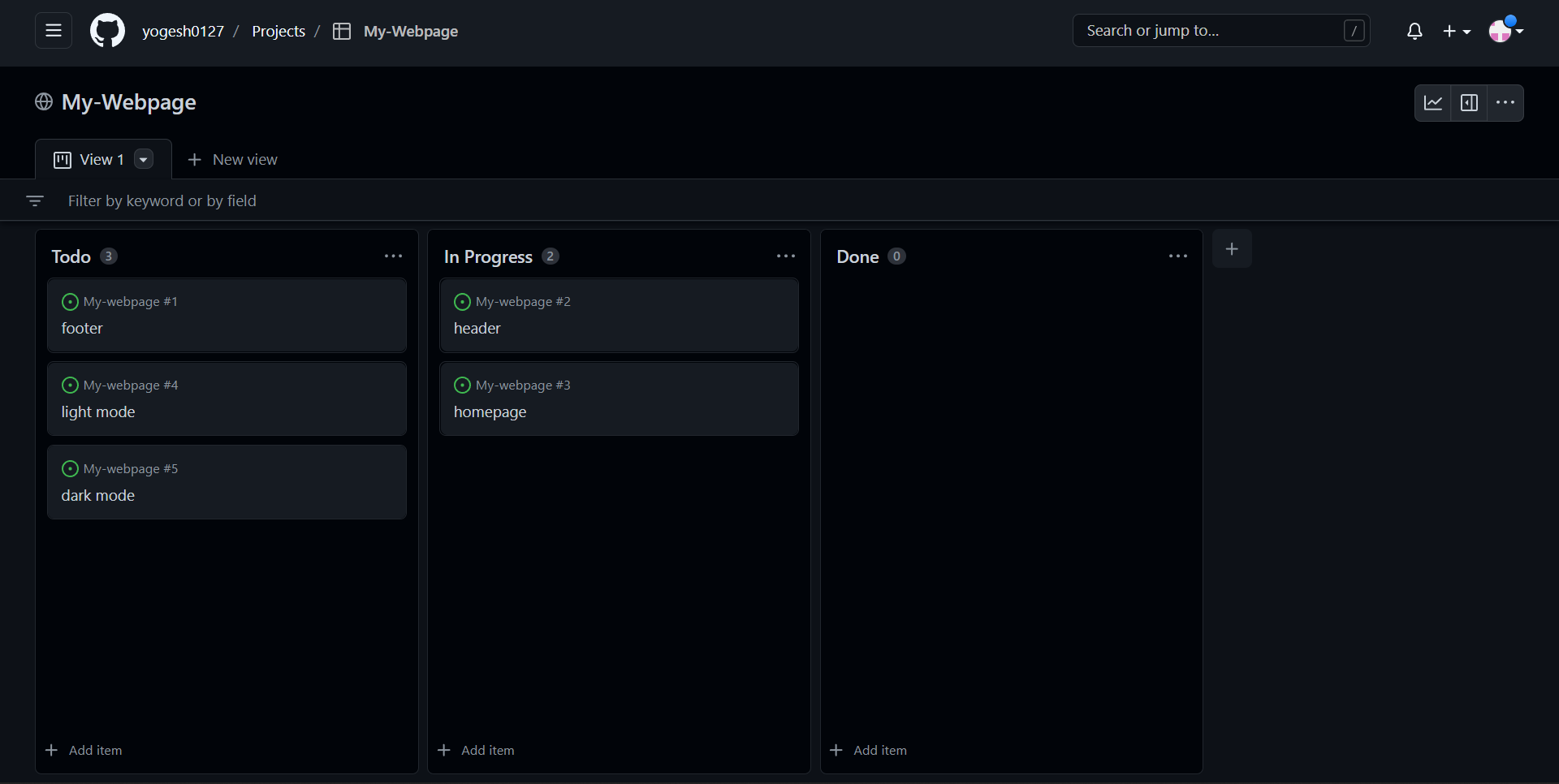Click the plus icon to add a new column

point(1232,249)
